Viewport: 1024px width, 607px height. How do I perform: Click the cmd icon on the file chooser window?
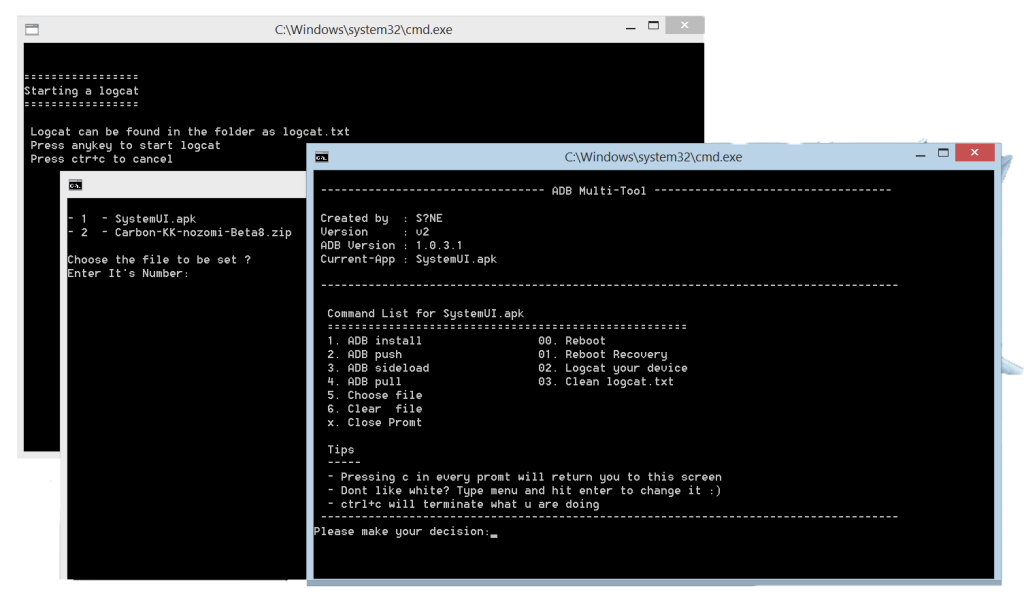pos(74,184)
